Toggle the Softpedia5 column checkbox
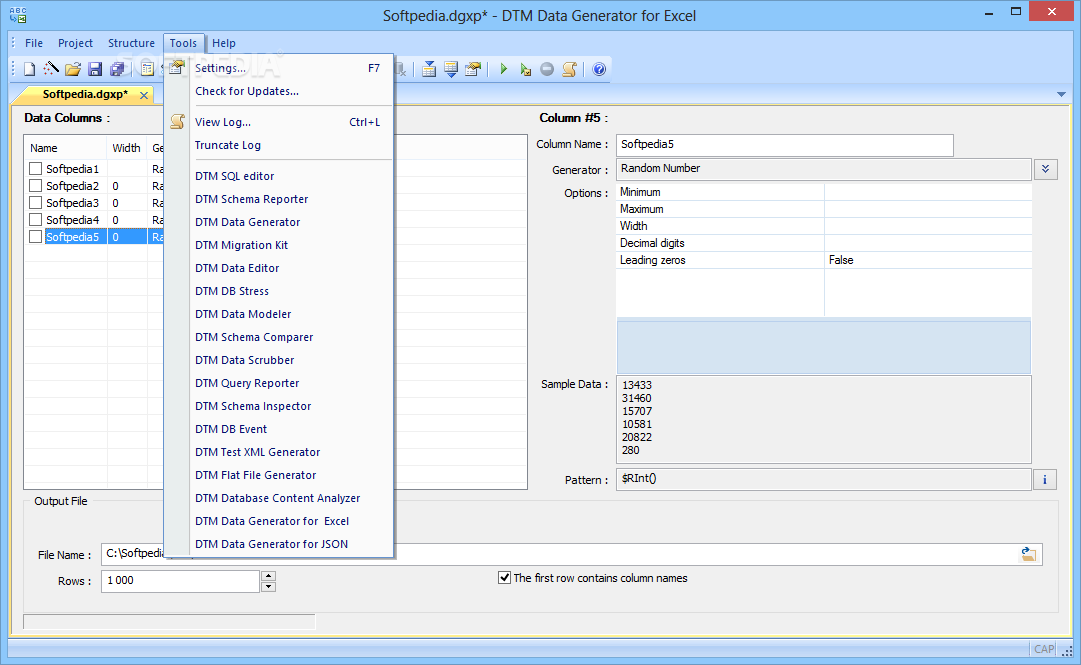Viewport: 1081px width, 665px height. tap(36, 236)
